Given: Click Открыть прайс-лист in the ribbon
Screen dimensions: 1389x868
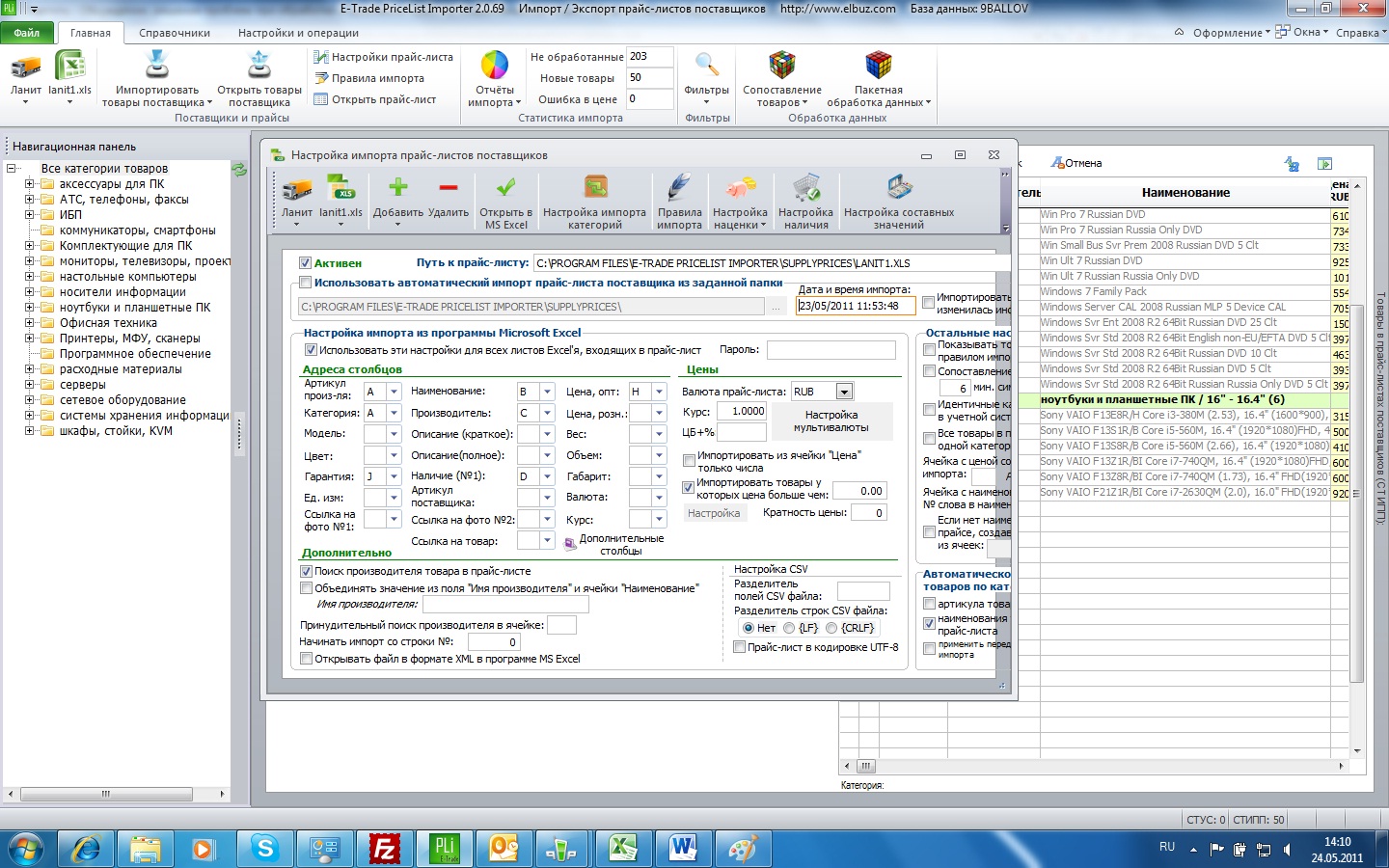Looking at the screenshot, I should point(375,99).
